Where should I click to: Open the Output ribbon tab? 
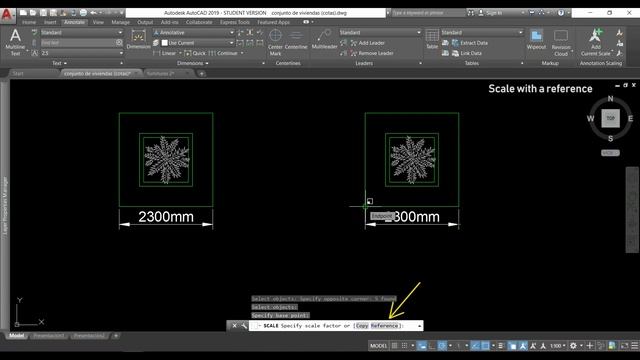[145, 22]
